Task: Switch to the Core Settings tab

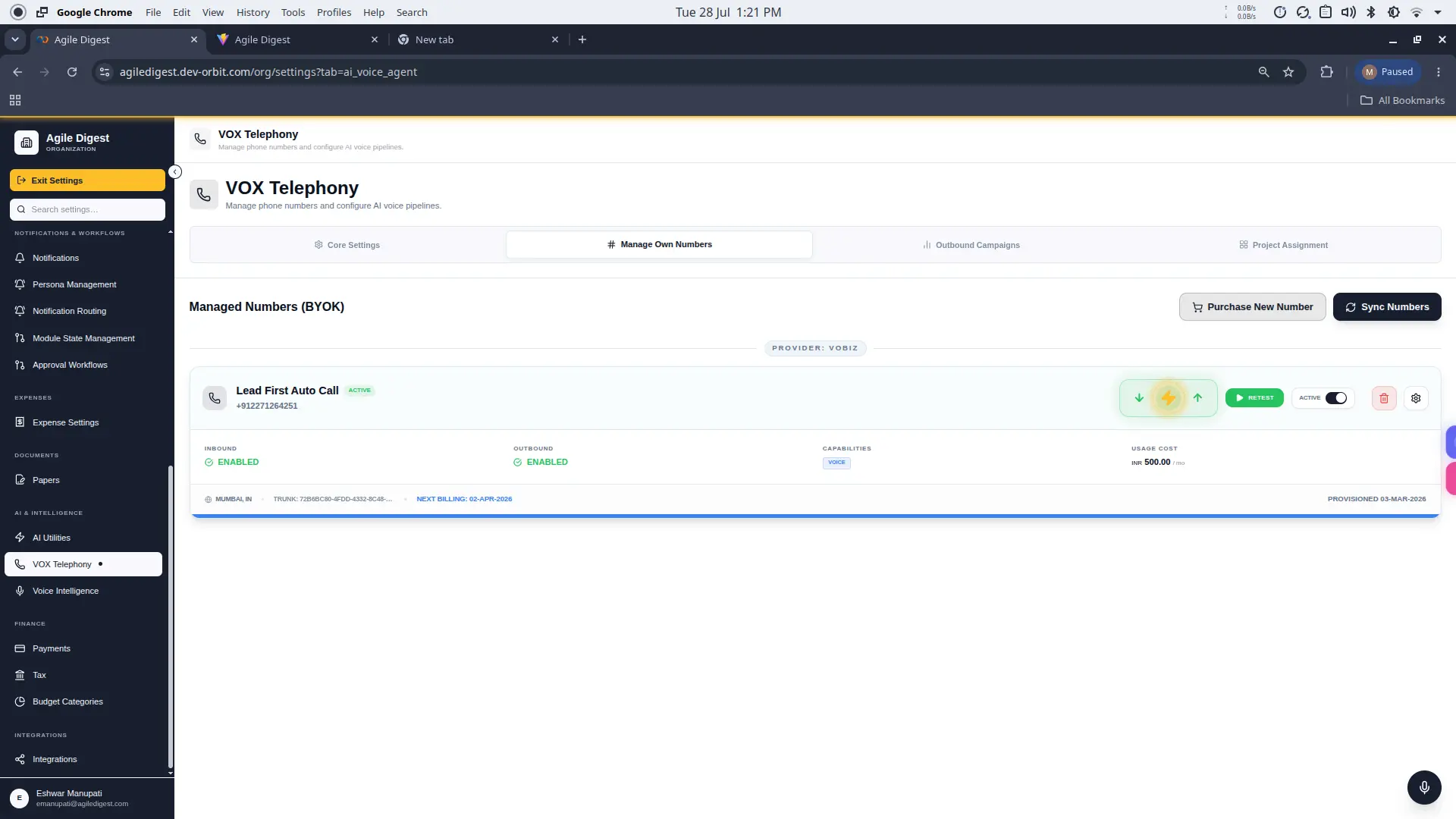Action: tap(347, 245)
